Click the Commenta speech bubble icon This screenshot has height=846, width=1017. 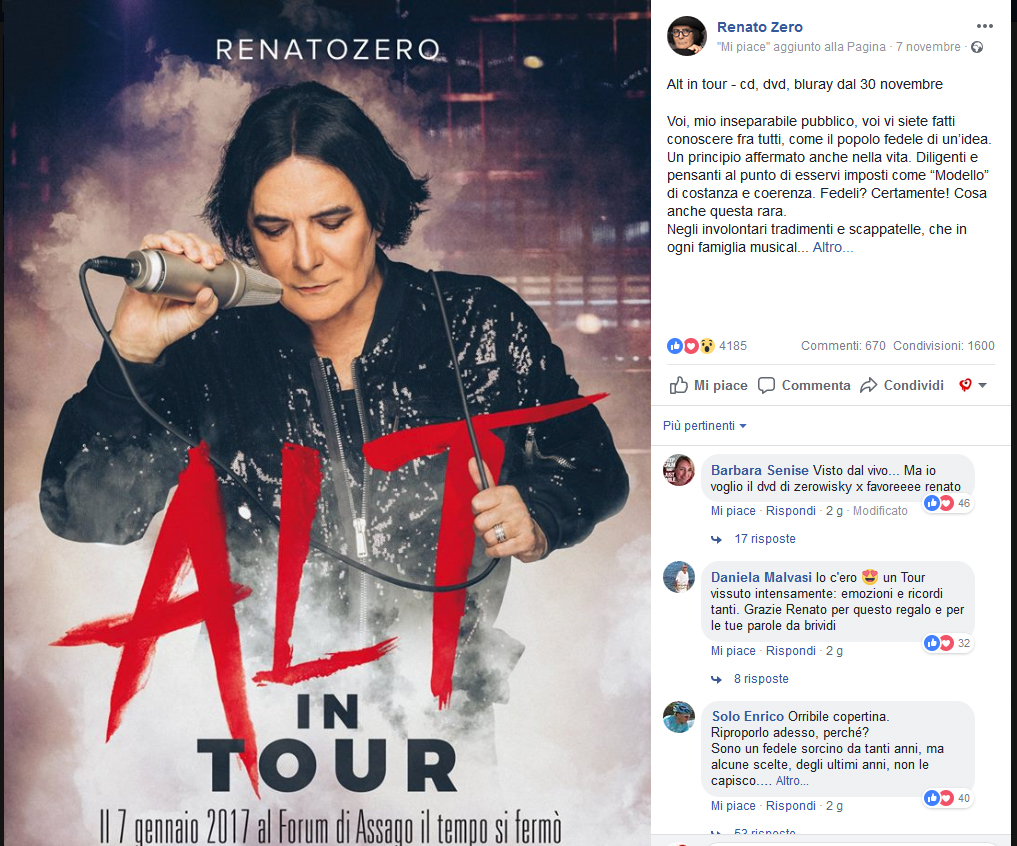click(766, 385)
